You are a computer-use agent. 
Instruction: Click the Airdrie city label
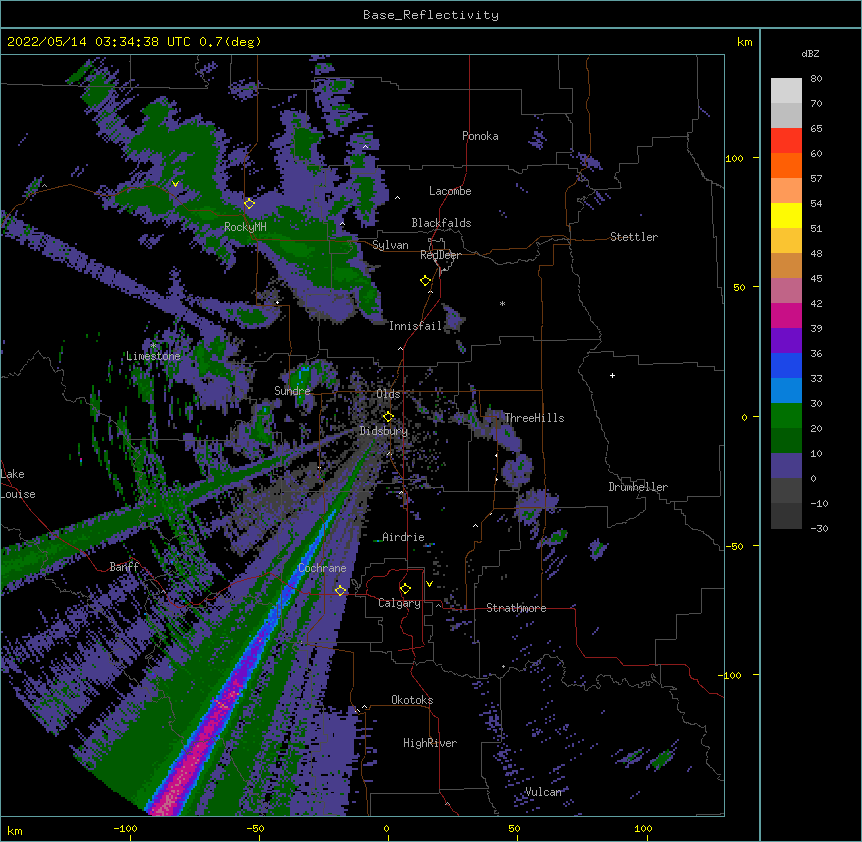tap(403, 537)
